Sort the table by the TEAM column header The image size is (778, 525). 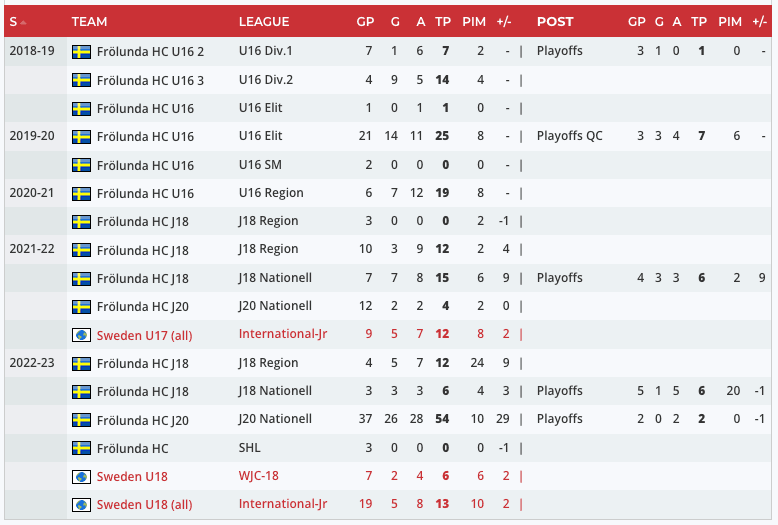90,22
